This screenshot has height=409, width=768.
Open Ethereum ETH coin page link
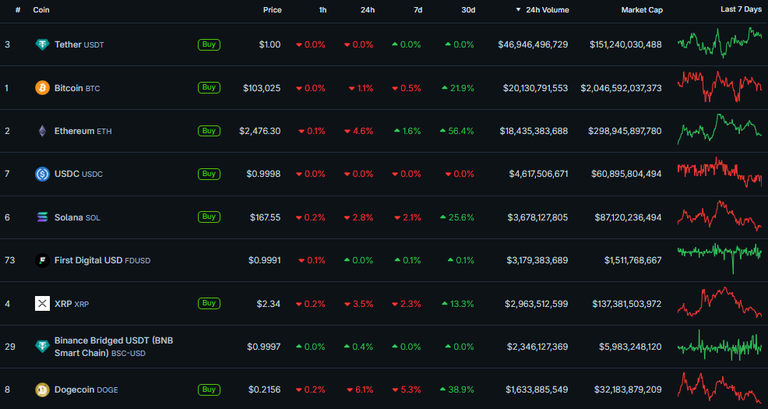(83, 131)
